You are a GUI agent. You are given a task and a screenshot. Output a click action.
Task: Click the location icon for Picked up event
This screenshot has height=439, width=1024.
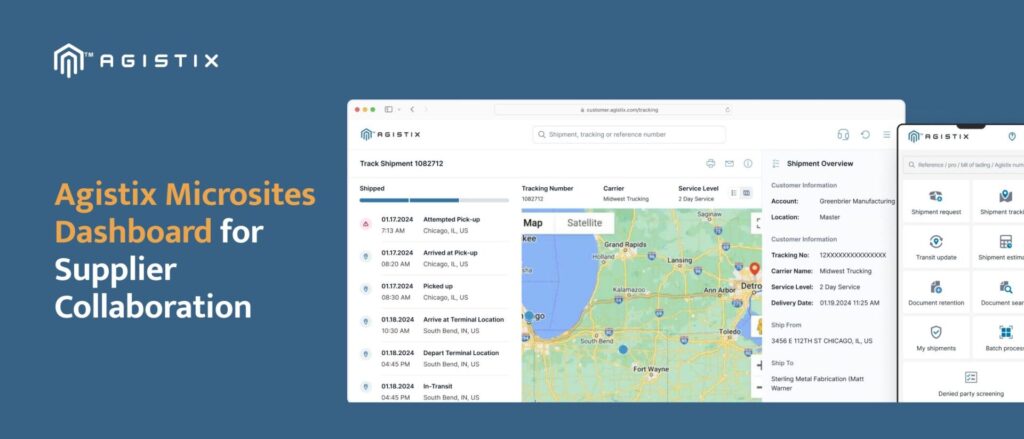366,289
